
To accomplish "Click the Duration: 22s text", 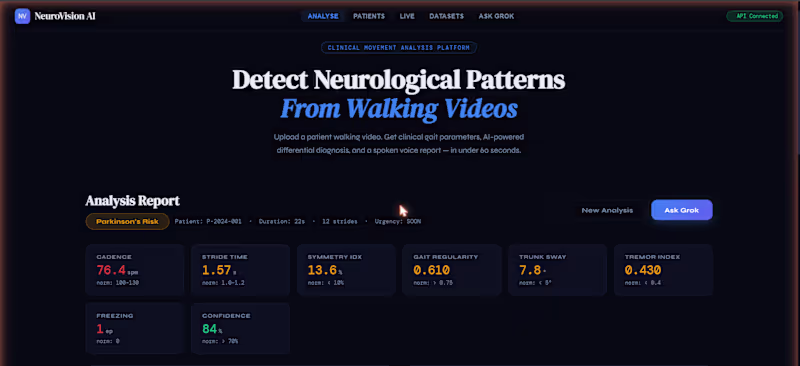I will (282, 222).
